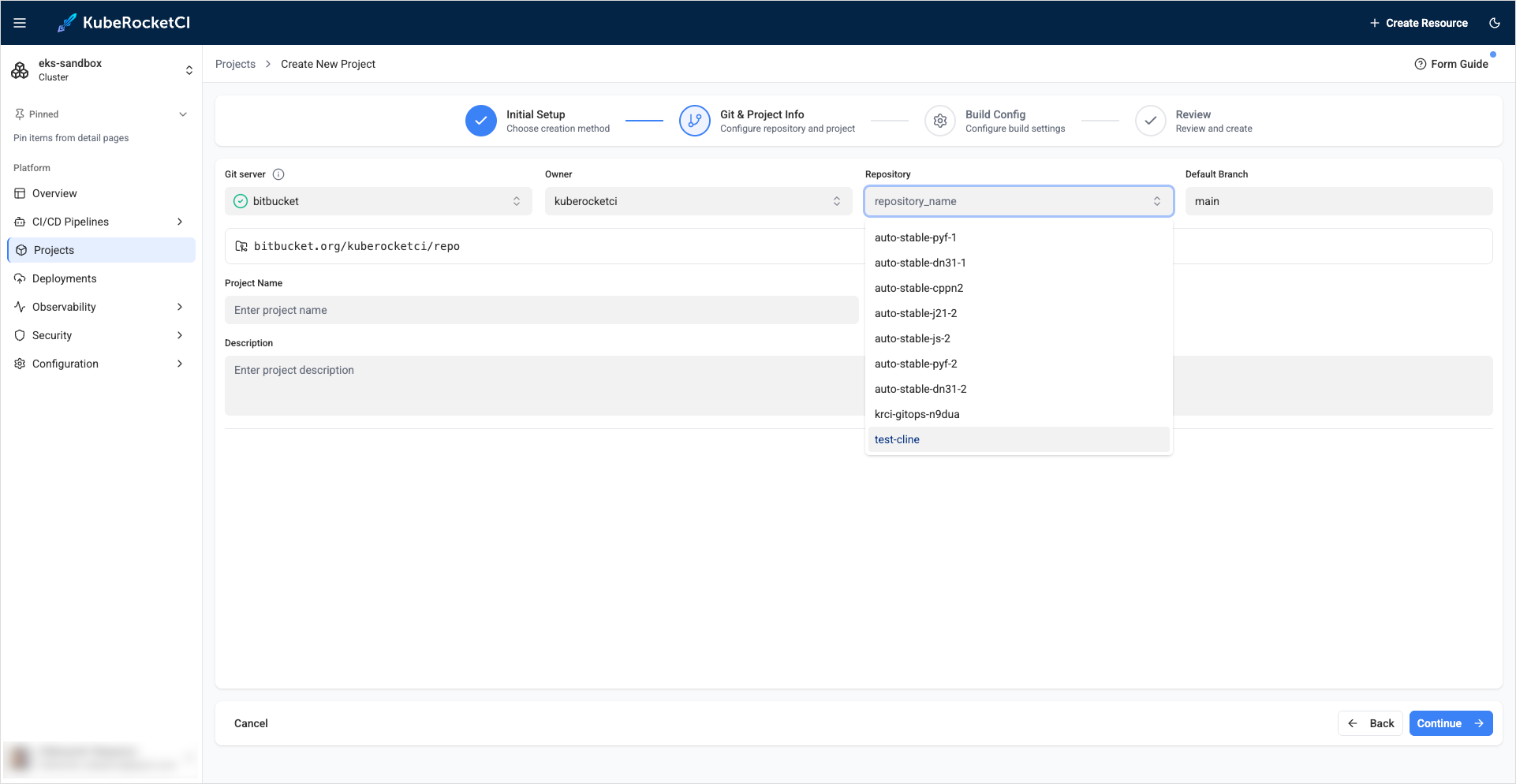Open the Form Guide help
Screen dimensions: 1516x784
[x=1451, y=64]
